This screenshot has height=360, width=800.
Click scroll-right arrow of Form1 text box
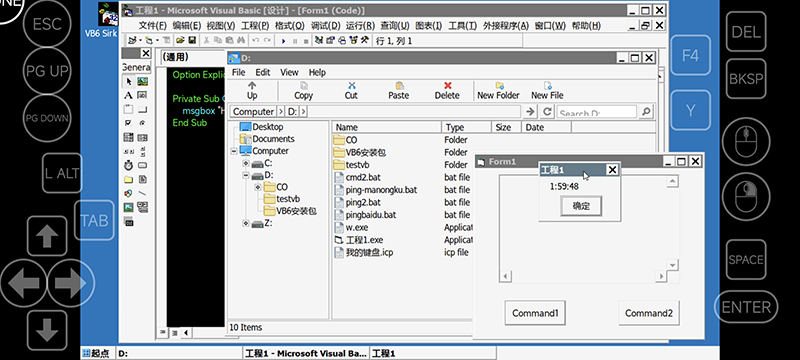(x=661, y=276)
